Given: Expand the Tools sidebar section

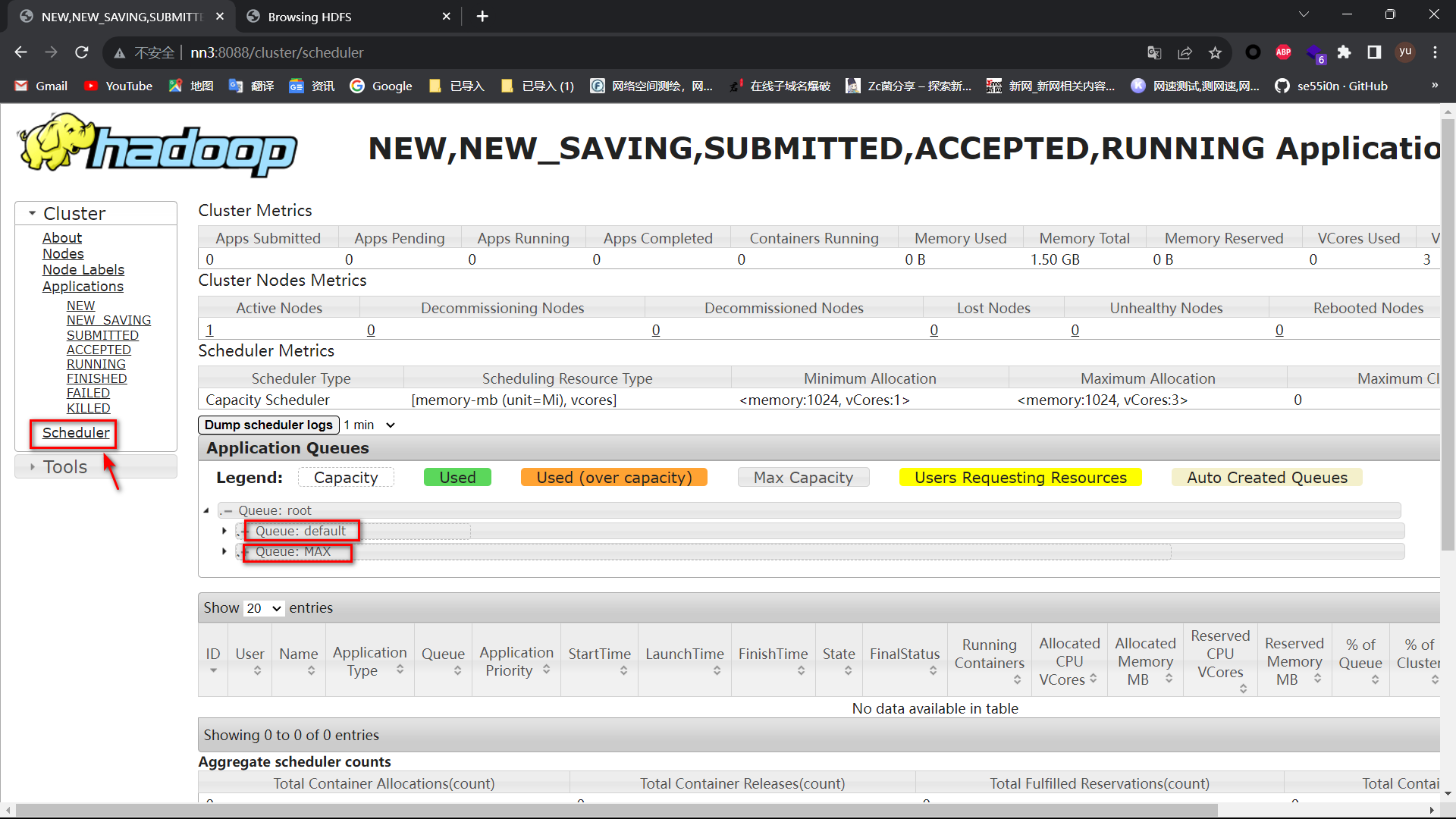Looking at the screenshot, I should pyautogui.click(x=65, y=467).
